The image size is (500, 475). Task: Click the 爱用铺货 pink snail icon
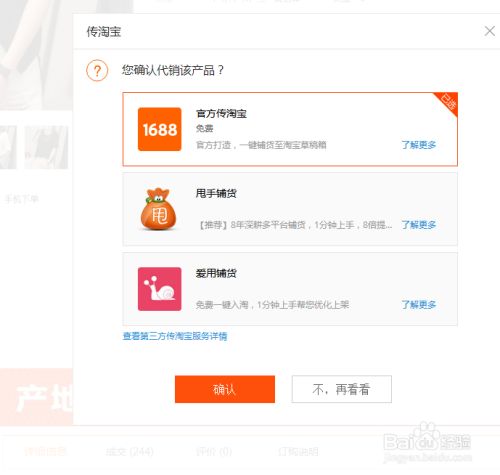click(x=160, y=289)
